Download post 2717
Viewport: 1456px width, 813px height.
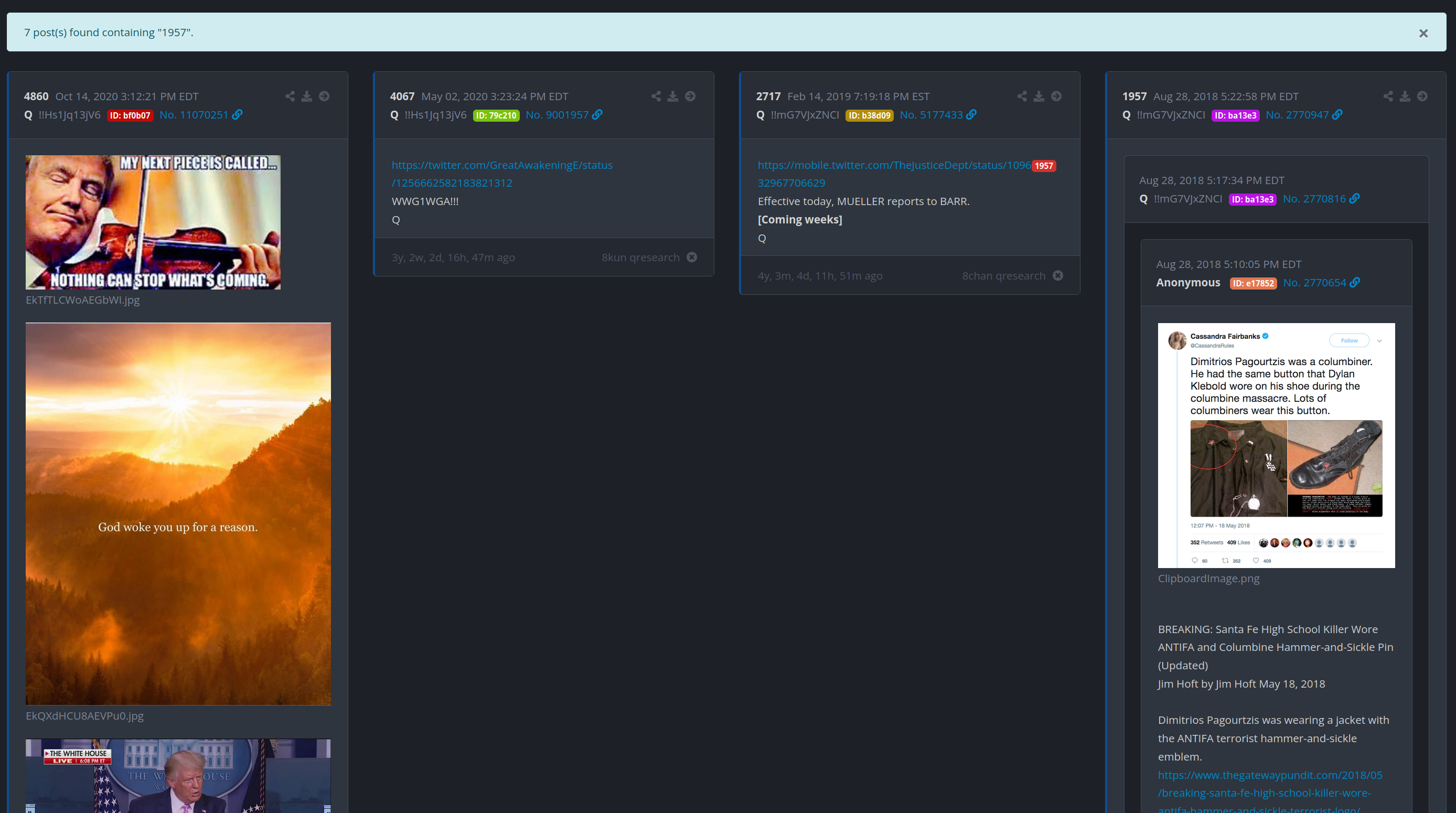1039,96
